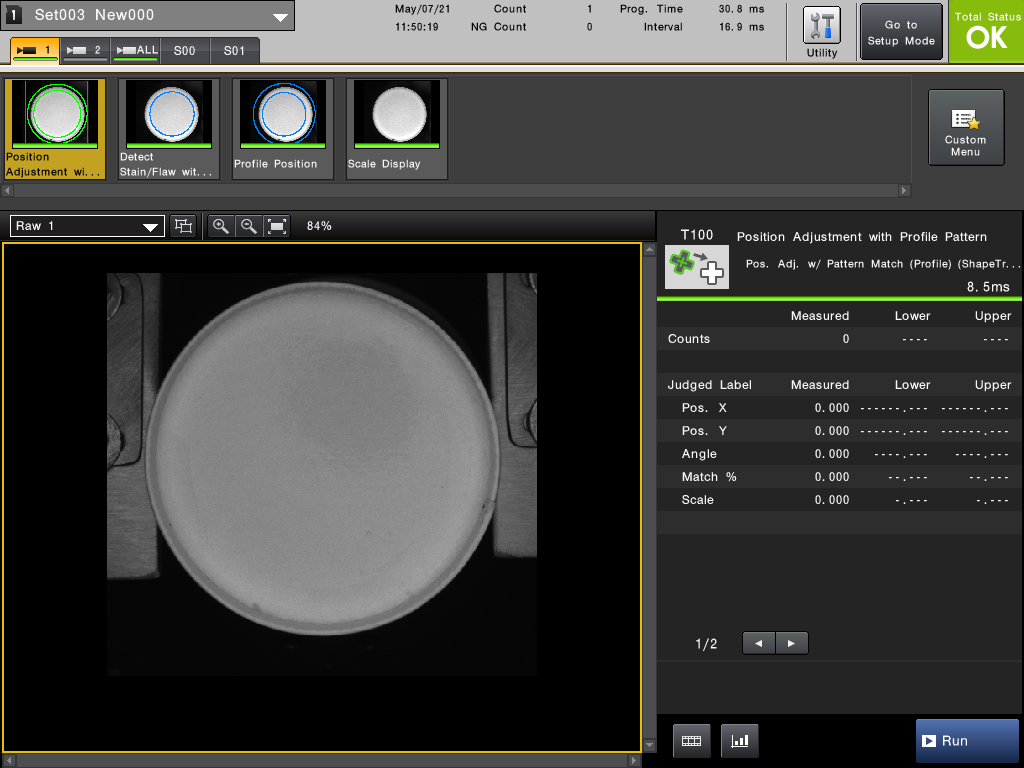This screenshot has height=768, width=1024.
Task: Switch to the S01 tab
Action: (234, 51)
